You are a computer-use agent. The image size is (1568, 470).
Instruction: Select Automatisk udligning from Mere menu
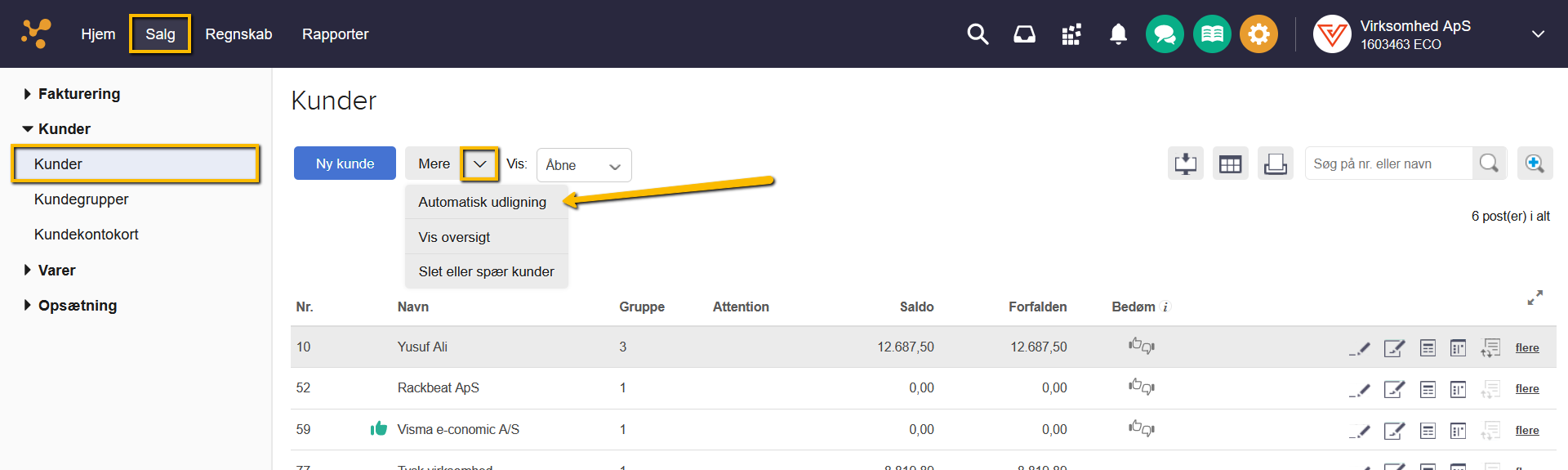pos(482,202)
